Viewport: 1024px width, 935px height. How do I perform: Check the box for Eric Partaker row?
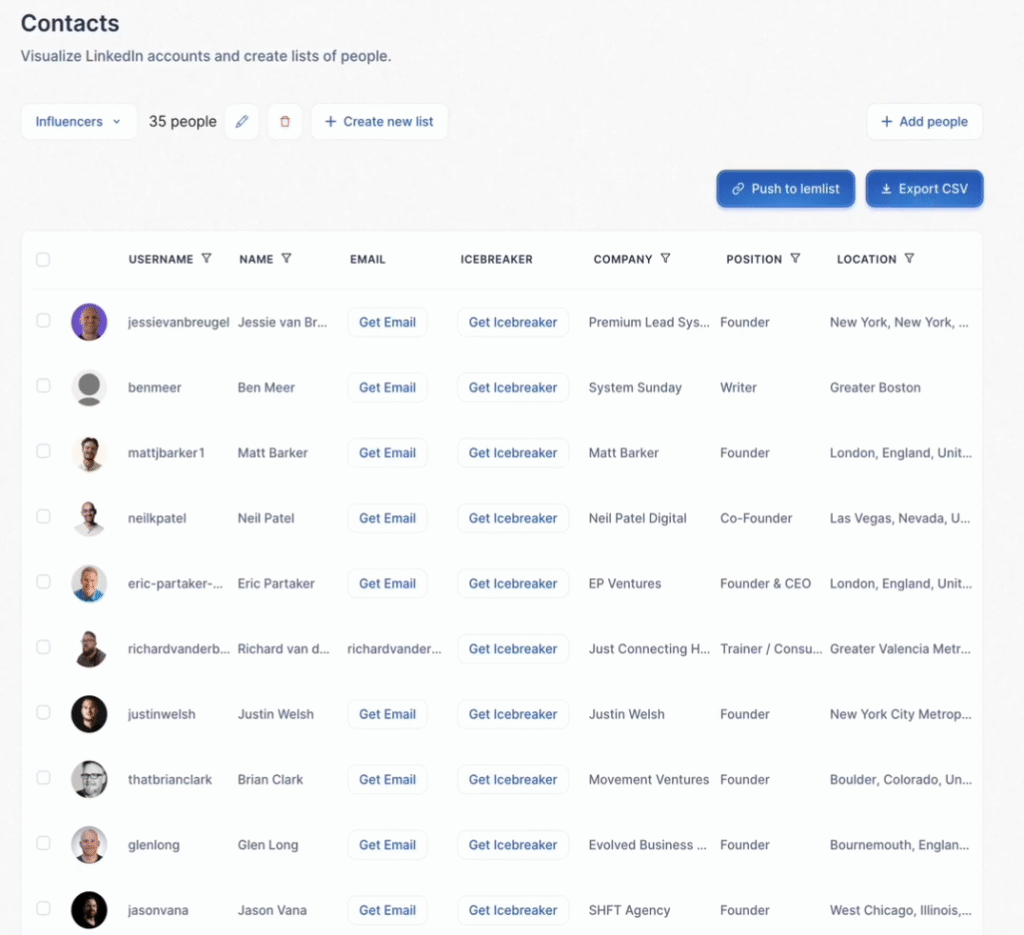tap(43, 582)
